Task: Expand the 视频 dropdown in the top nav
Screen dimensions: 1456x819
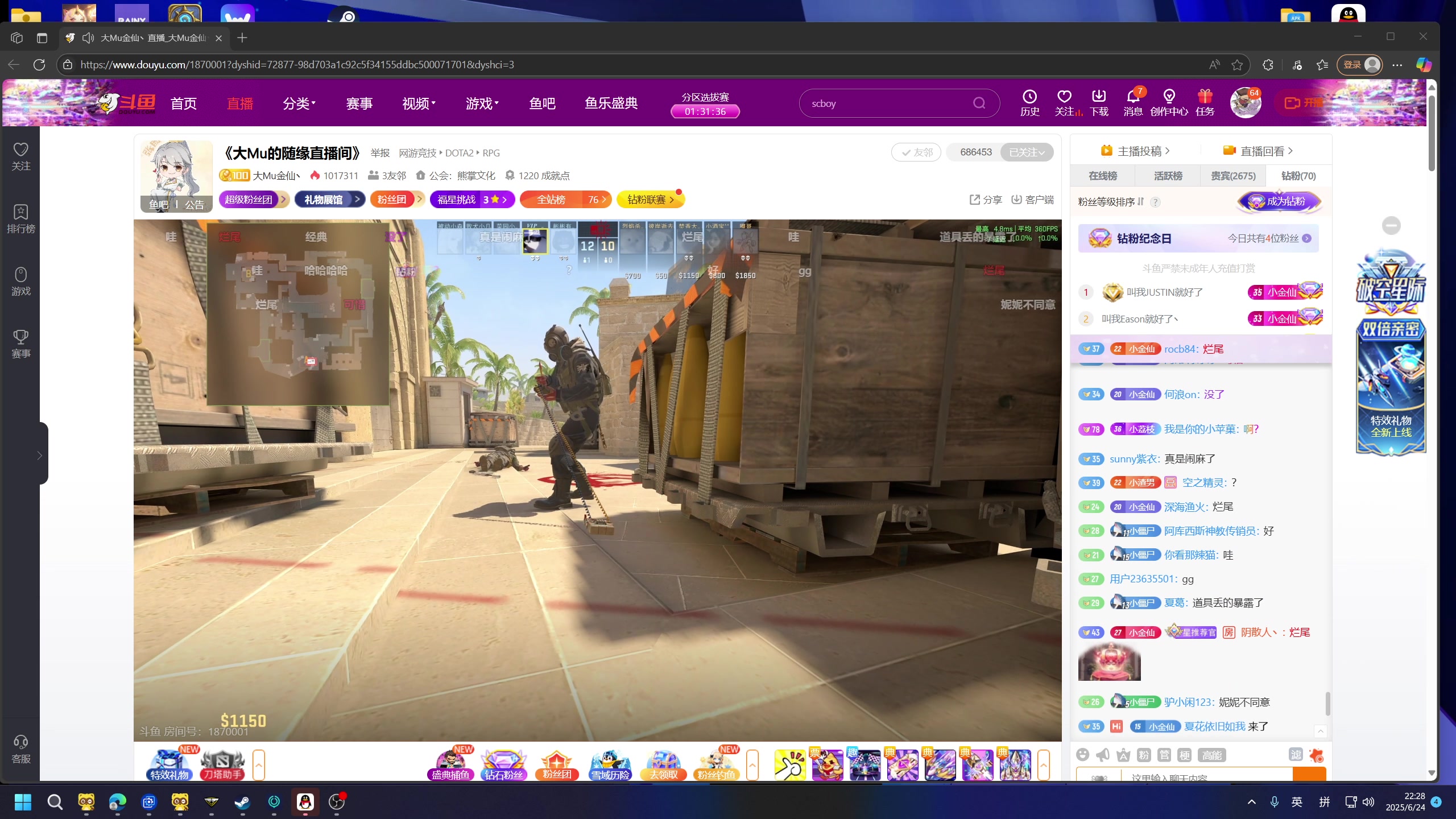Action: [419, 104]
